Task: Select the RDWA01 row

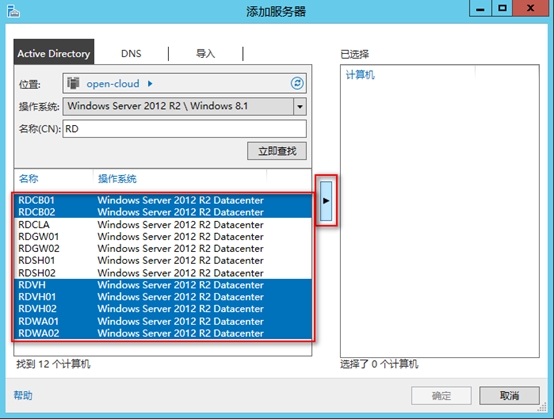Action: pos(163,321)
